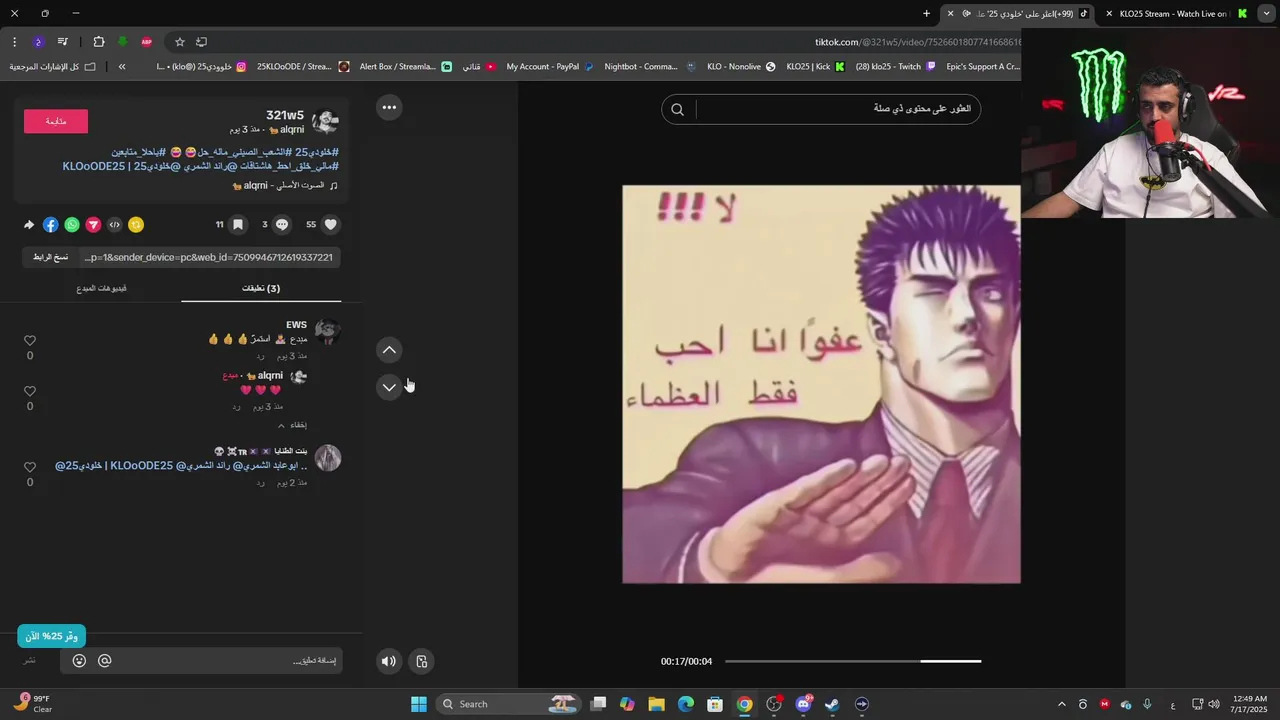Switch to the تعليقات (3) comments tab
Image resolution: width=1280 pixels, height=720 pixels.
pyautogui.click(x=261, y=288)
